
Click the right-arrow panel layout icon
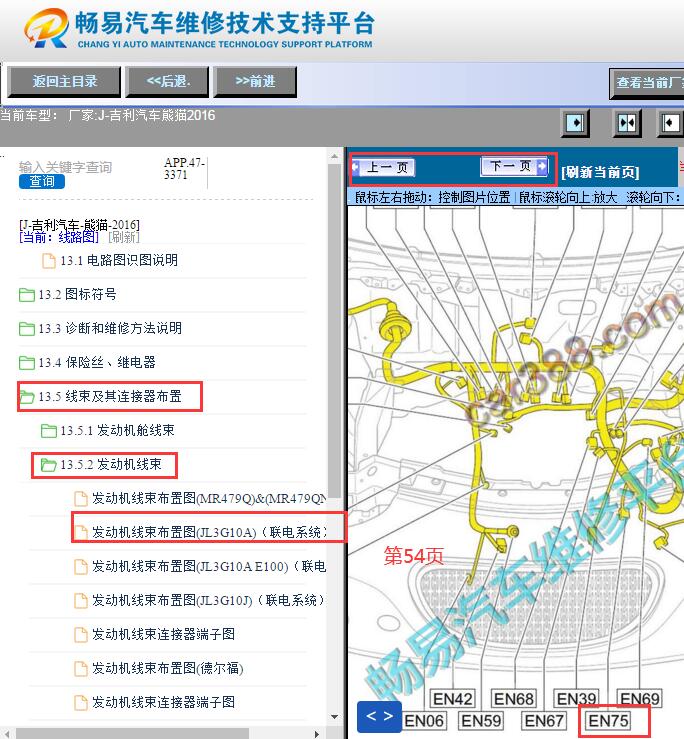coord(575,123)
